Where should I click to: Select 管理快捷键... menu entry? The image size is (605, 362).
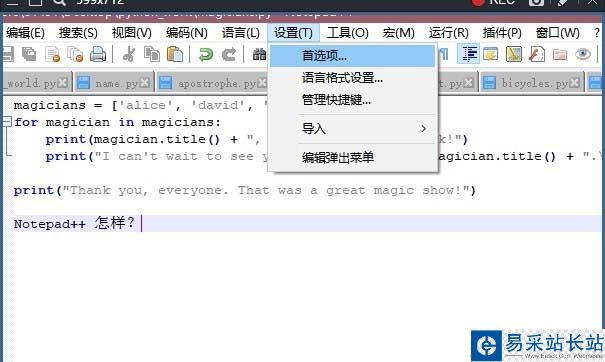point(352,100)
